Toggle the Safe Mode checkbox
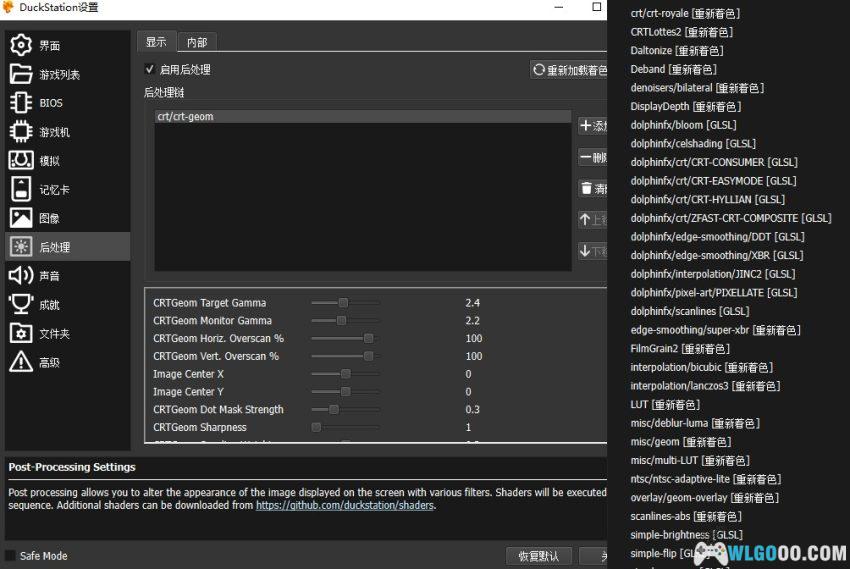Viewport: 850px width, 569px height. [x=10, y=555]
